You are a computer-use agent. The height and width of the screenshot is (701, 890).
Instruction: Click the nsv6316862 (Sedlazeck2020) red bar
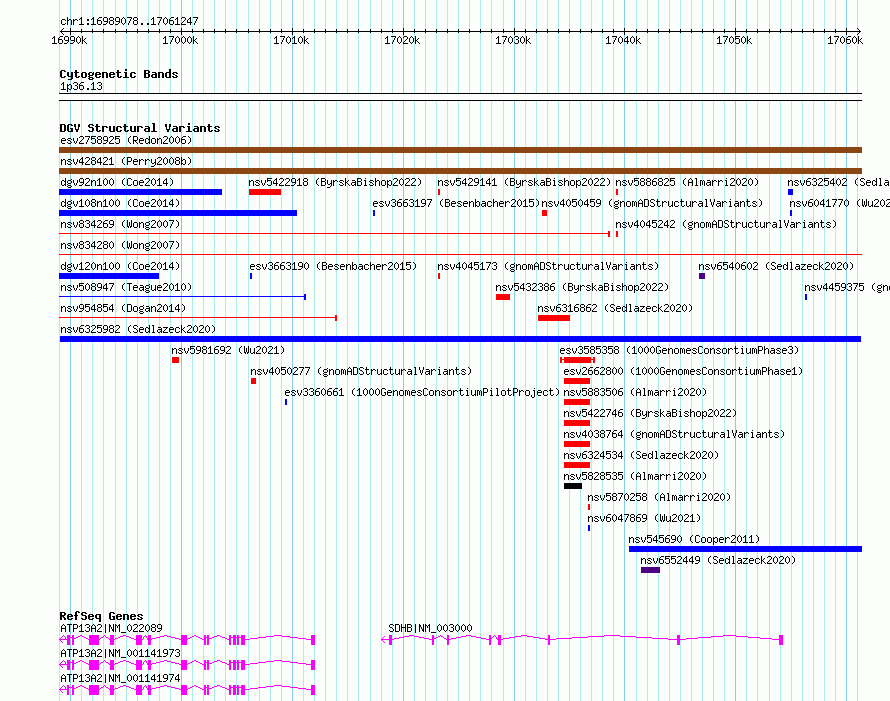pyautogui.click(x=554, y=318)
